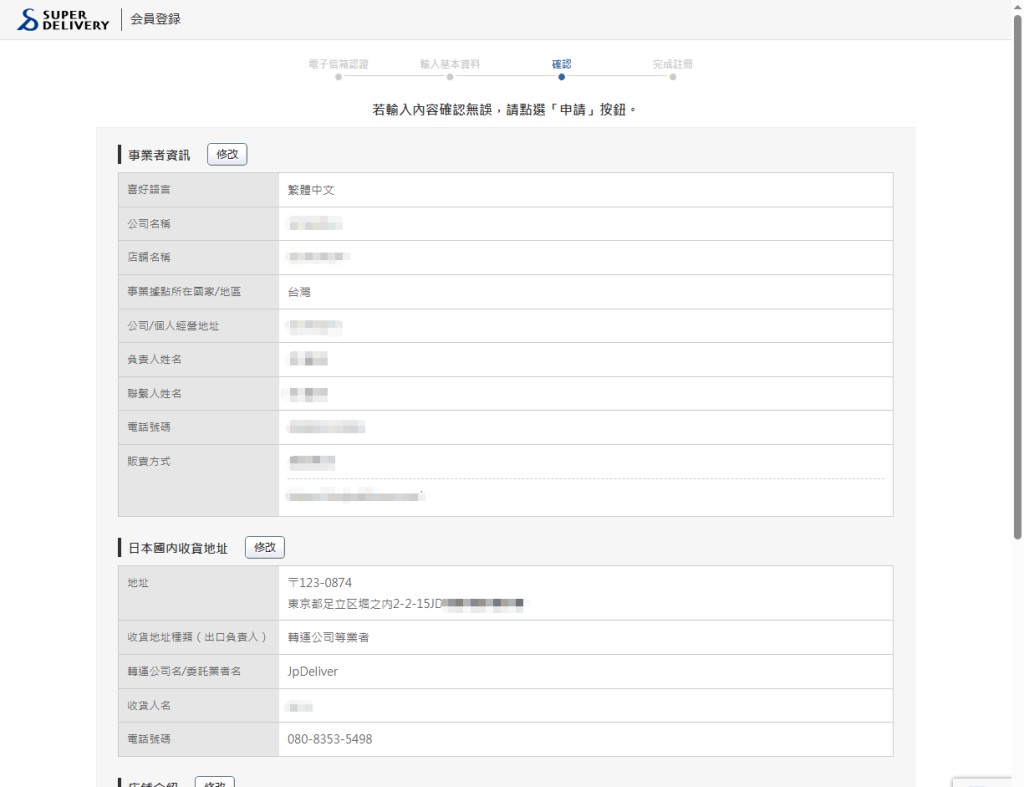Click the JpDeliver forwarder name
1024x787 pixels.
pyautogui.click(x=313, y=671)
